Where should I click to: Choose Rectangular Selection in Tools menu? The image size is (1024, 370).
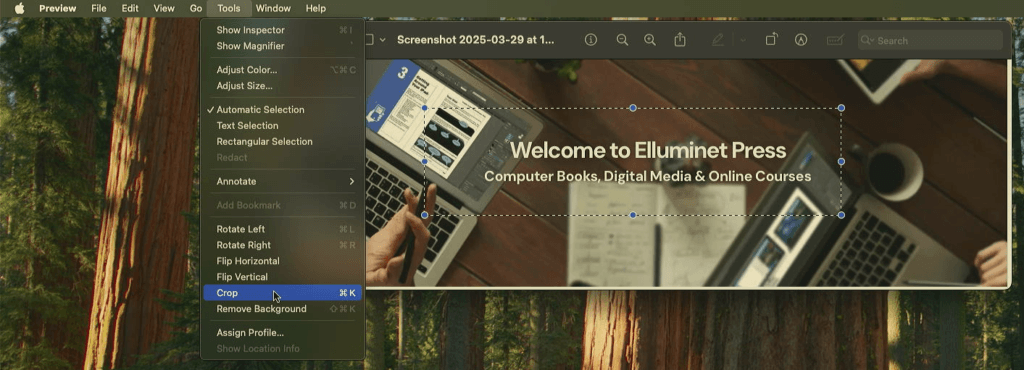[x=282, y=142]
